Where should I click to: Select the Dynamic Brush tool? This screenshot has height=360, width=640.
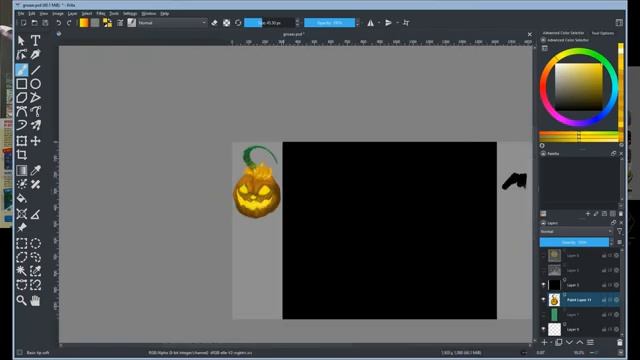coord(22,125)
